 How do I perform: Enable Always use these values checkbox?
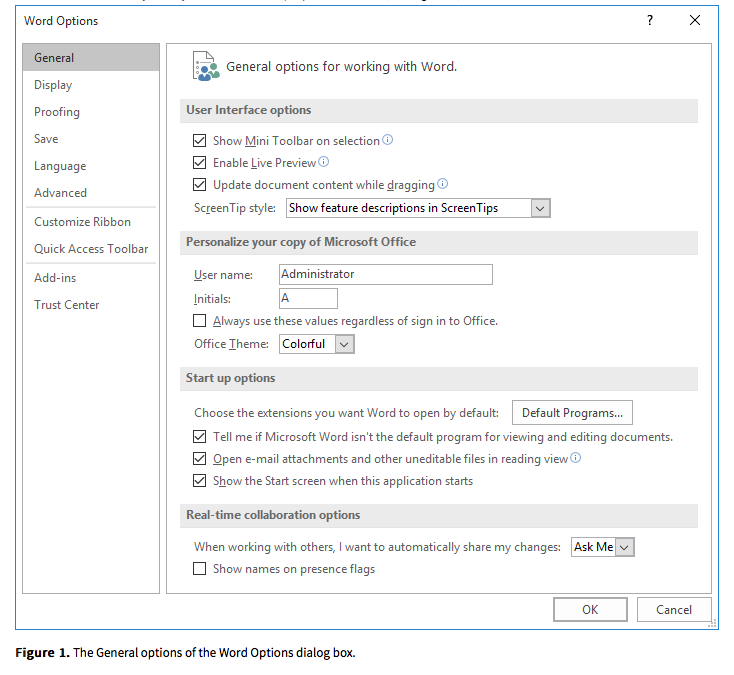click(x=199, y=321)
